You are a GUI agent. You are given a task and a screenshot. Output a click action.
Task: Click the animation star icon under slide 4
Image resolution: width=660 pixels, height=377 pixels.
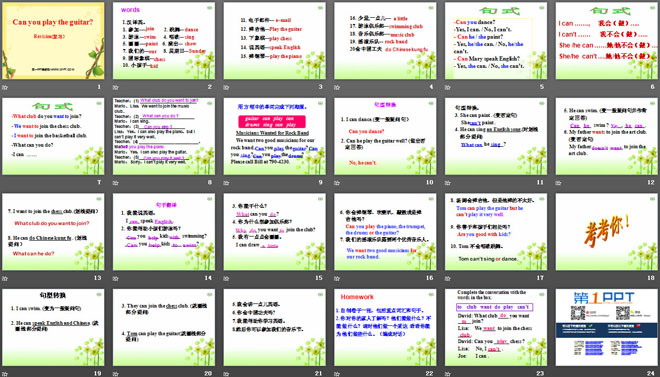(x=337, y=88)
